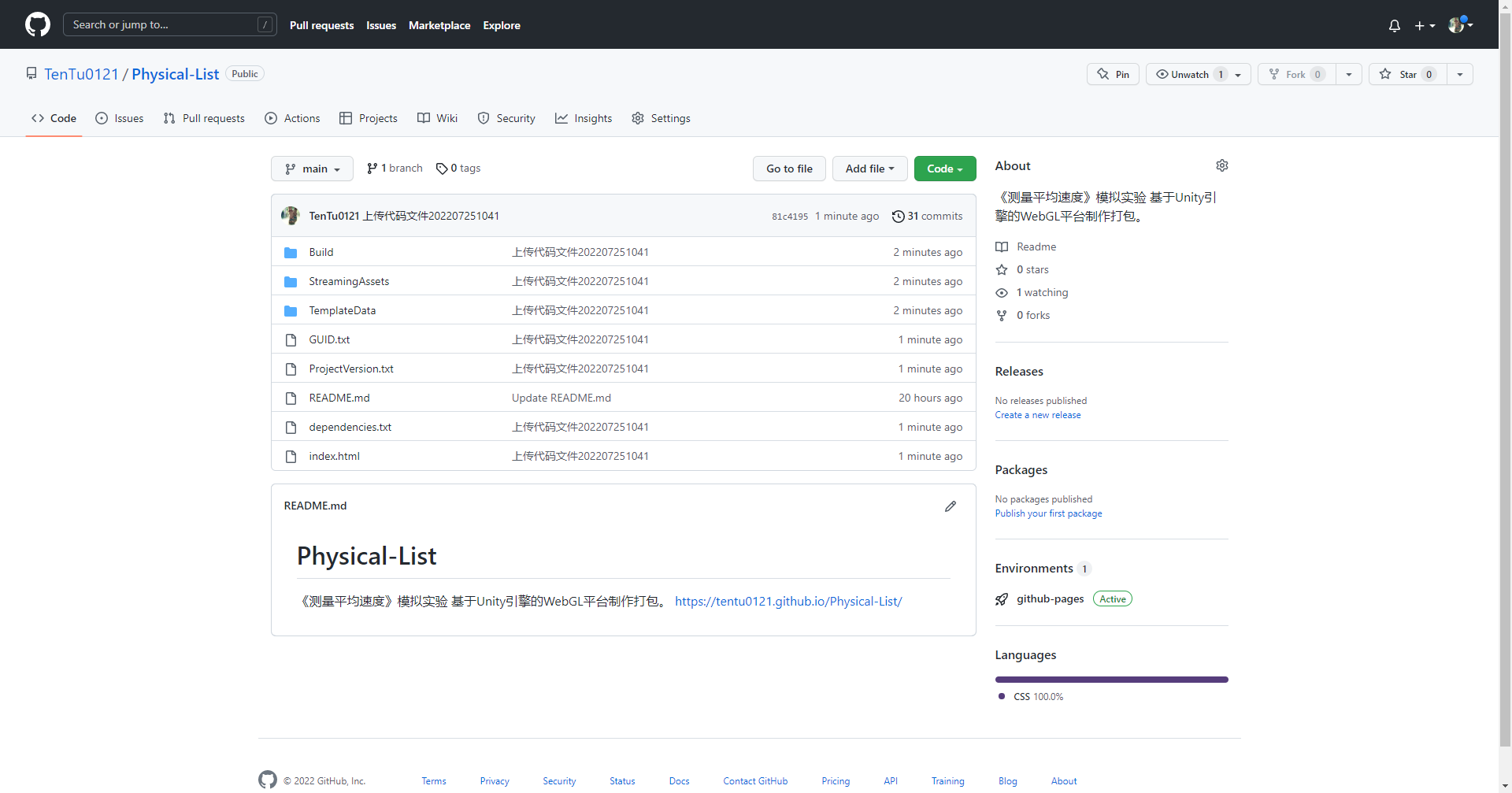Expand the Star lists dropdown arrow
The width and height of the screenshot is (1512, 793).
pyautogui.click(x=1460, y=74)
